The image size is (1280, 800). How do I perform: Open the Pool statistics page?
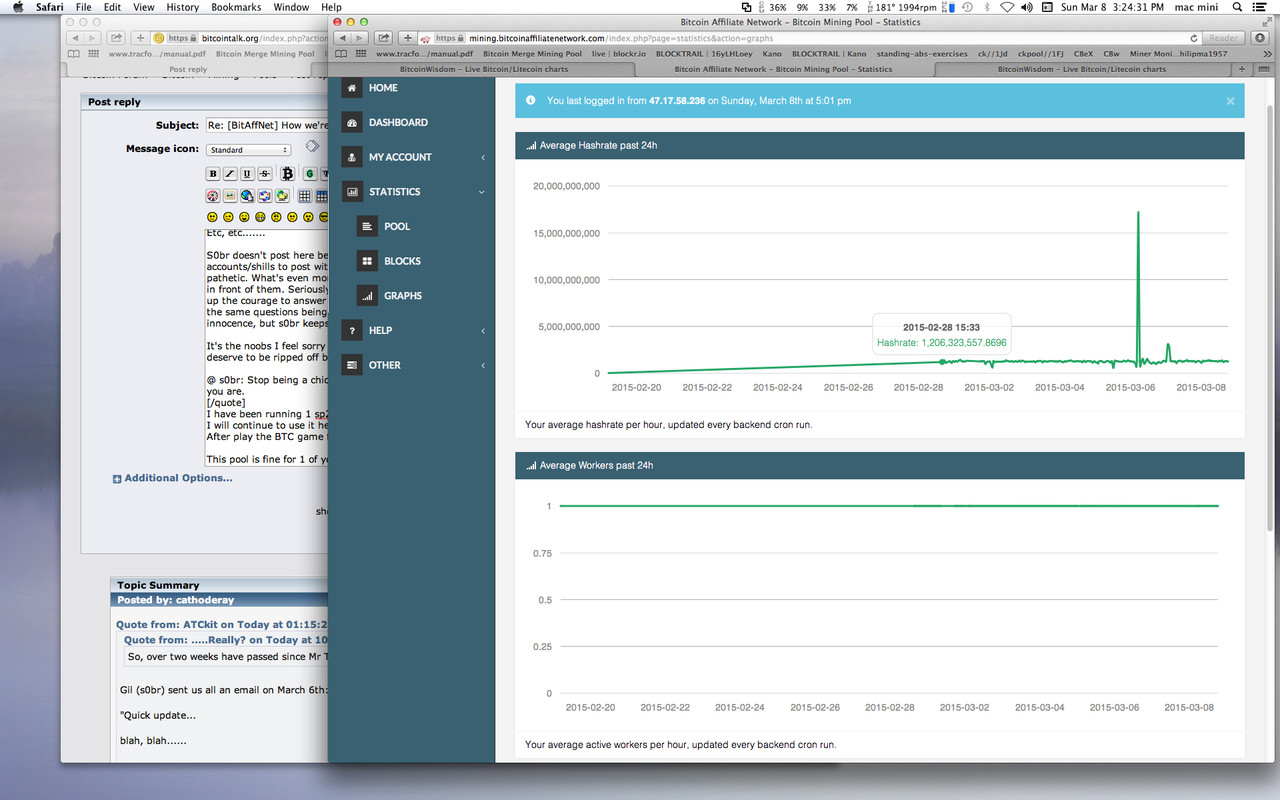coord(412,227)
